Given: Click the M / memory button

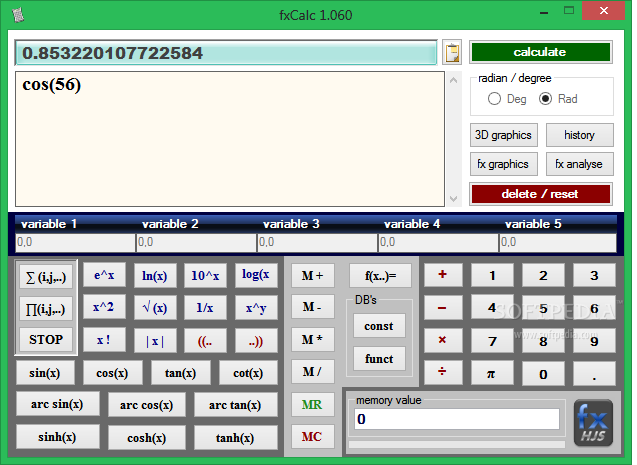Looking at the screenshot, I should click(x=312, y=372).
